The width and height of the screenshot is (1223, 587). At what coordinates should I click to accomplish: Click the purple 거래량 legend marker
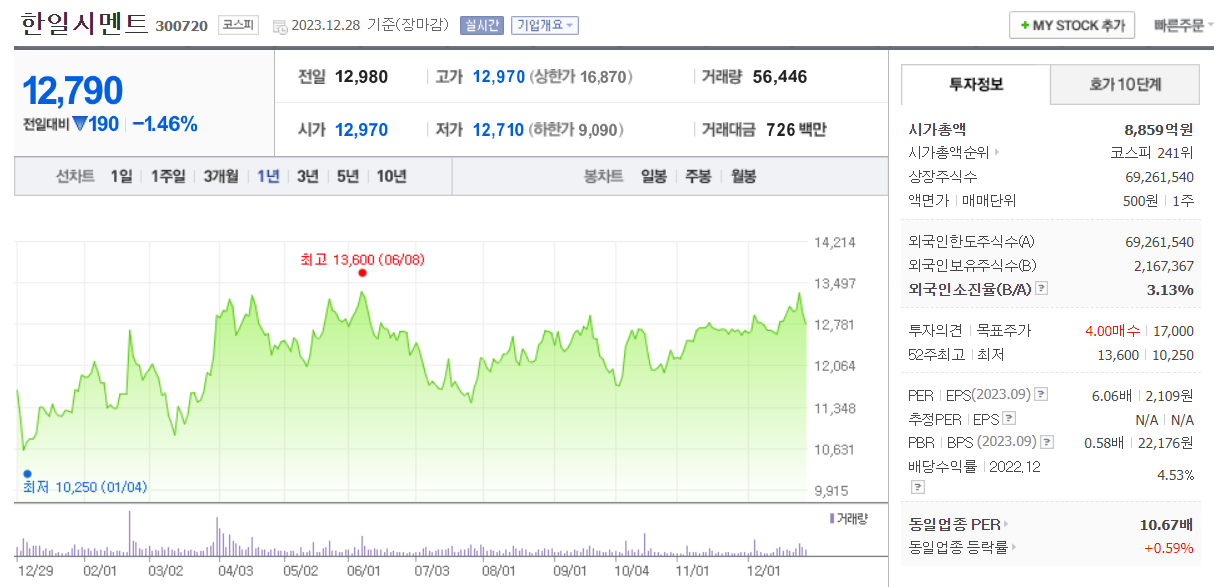coord(832,518)
